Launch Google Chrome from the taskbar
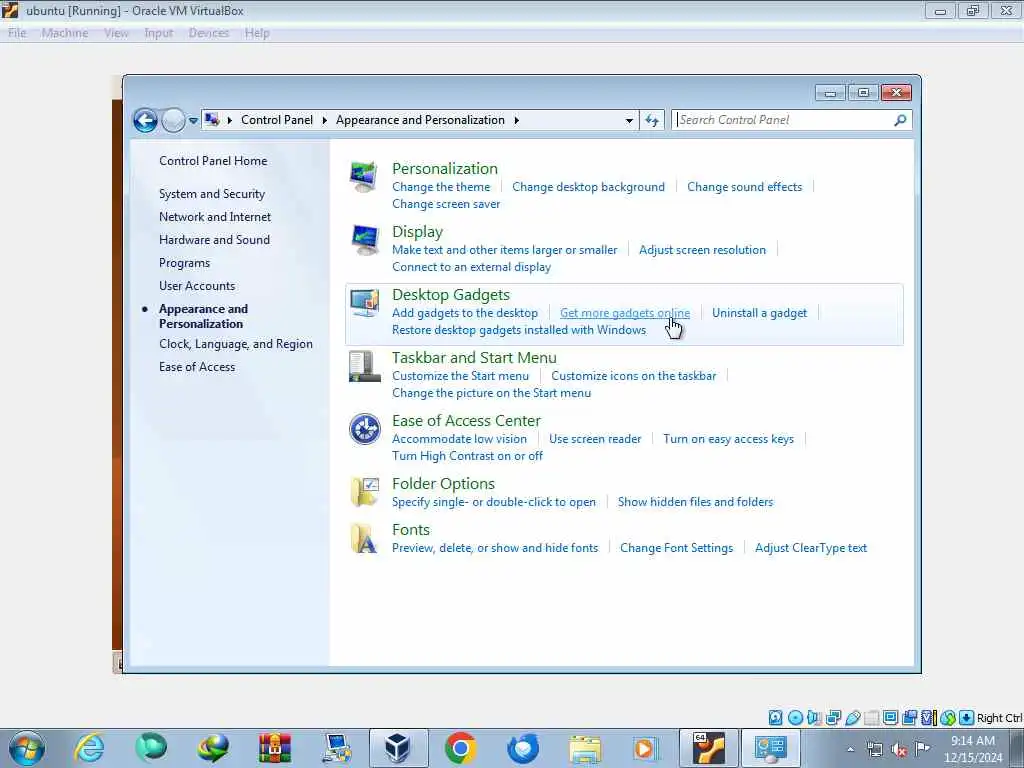Image resolution: width=1024 pixels, height=768 pixels. tap(460, 748)
